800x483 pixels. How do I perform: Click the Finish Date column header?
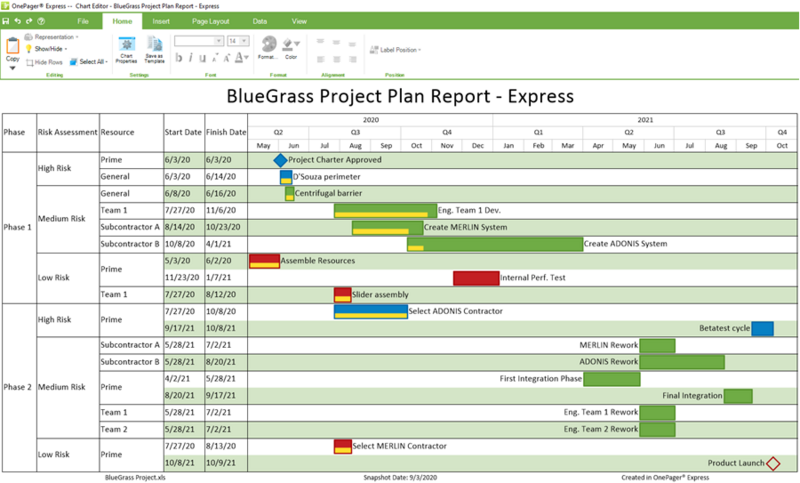(x=226, y=132)
